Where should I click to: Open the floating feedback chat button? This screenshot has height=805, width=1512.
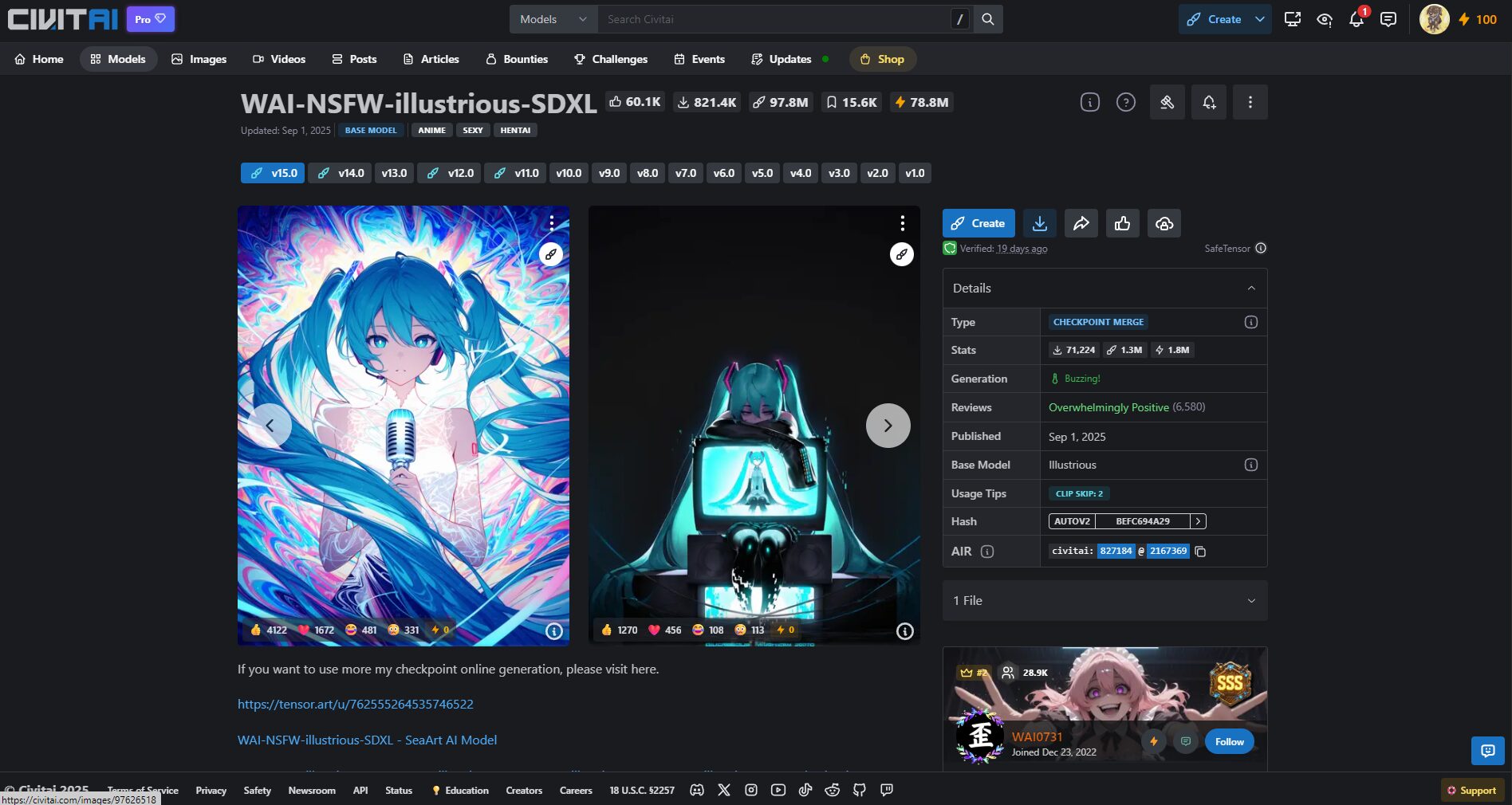(x=1487, y=751)
